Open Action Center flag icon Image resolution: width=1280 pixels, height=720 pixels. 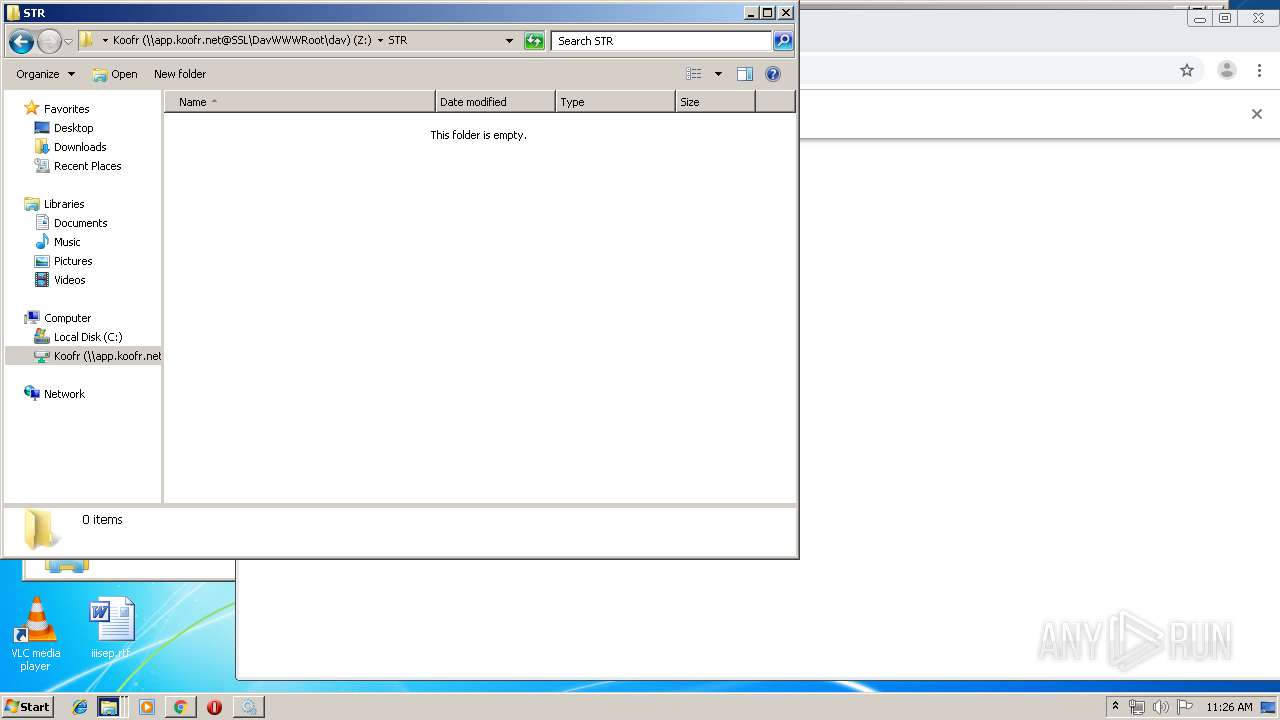coord(1184,707)
